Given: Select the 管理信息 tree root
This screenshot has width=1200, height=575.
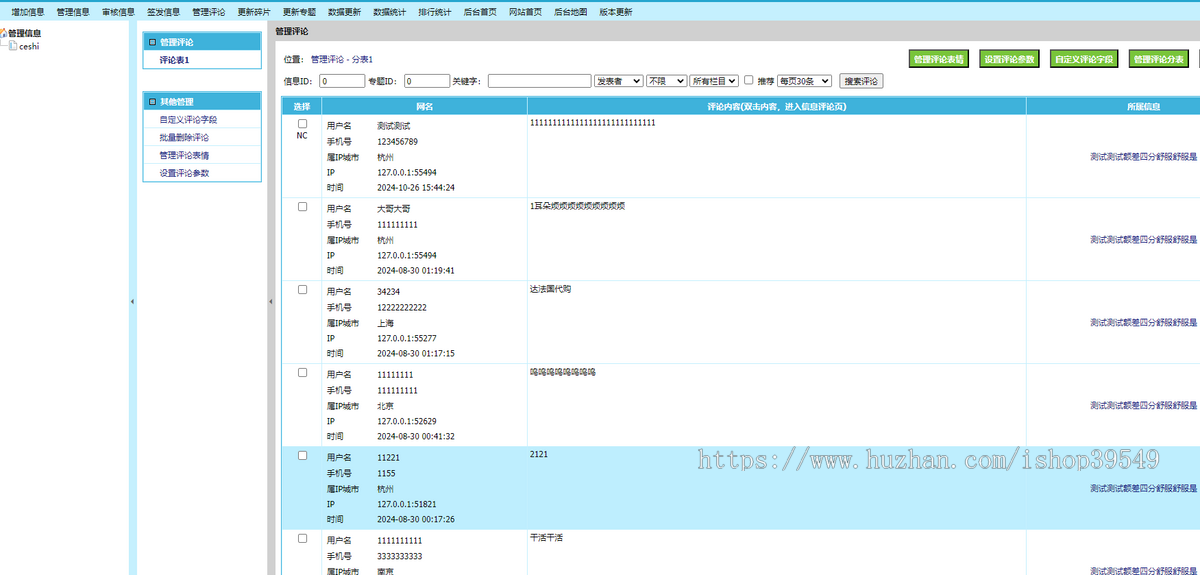Looking at the screenshot, I should (25, 33).
